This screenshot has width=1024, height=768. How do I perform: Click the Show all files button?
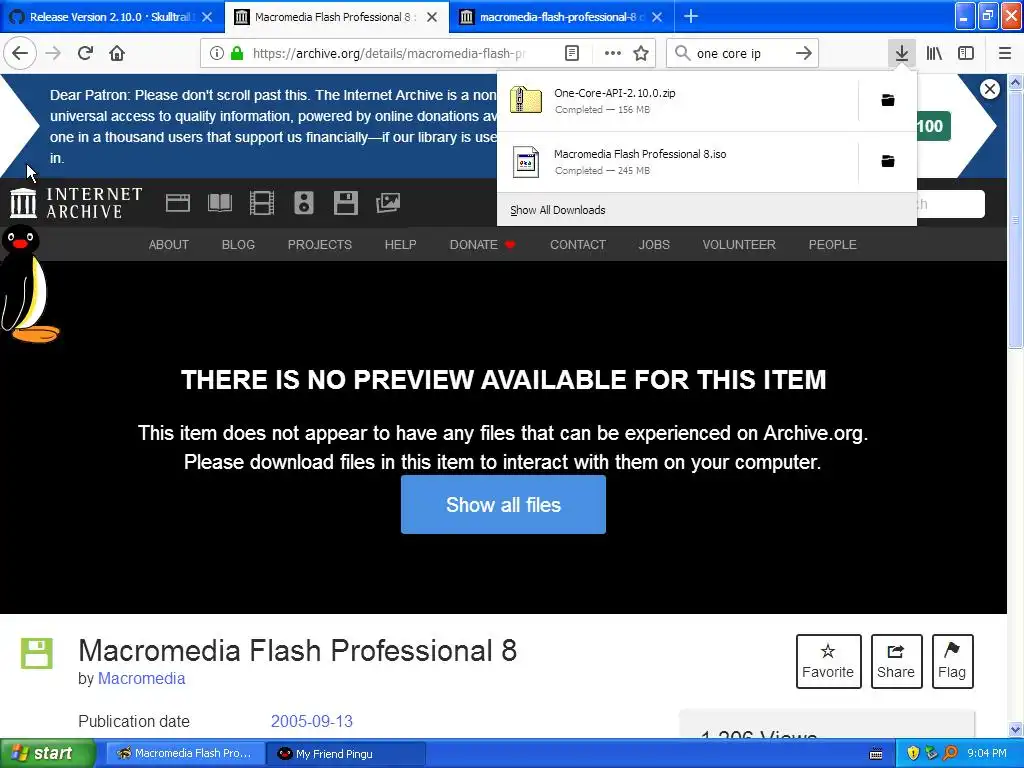coord(503,505)
